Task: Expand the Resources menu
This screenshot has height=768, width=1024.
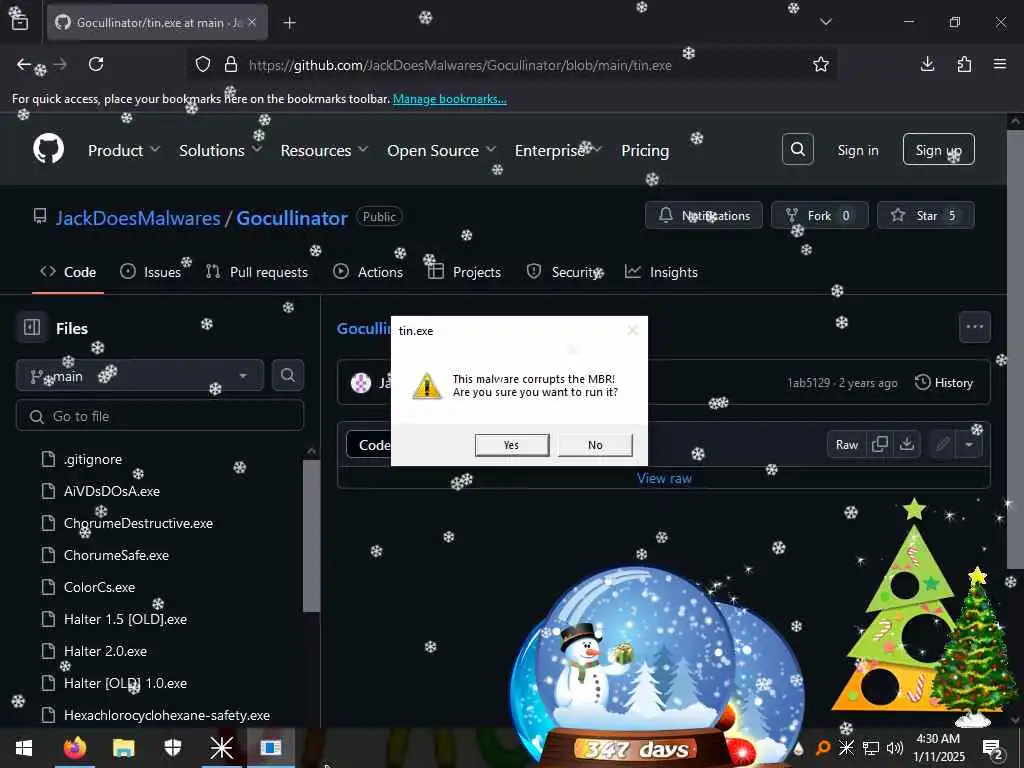Action: [x=324, y=150]
